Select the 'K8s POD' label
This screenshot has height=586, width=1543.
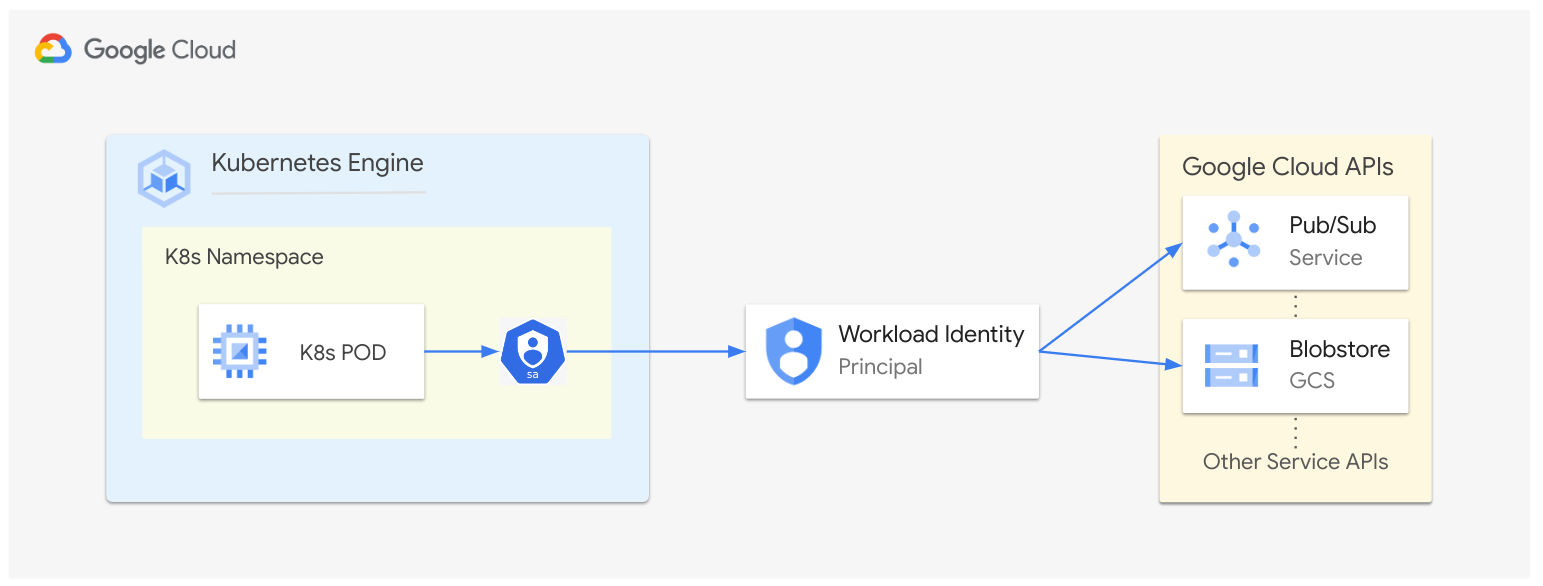(343, 352)
